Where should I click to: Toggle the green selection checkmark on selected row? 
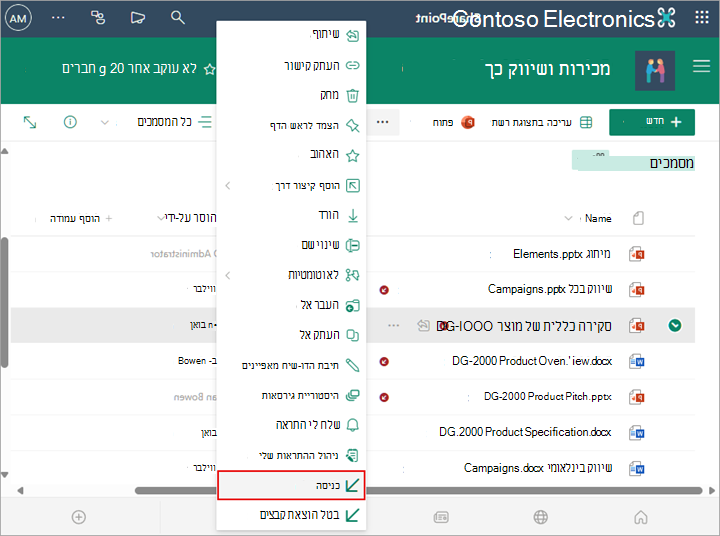(675, 326)
